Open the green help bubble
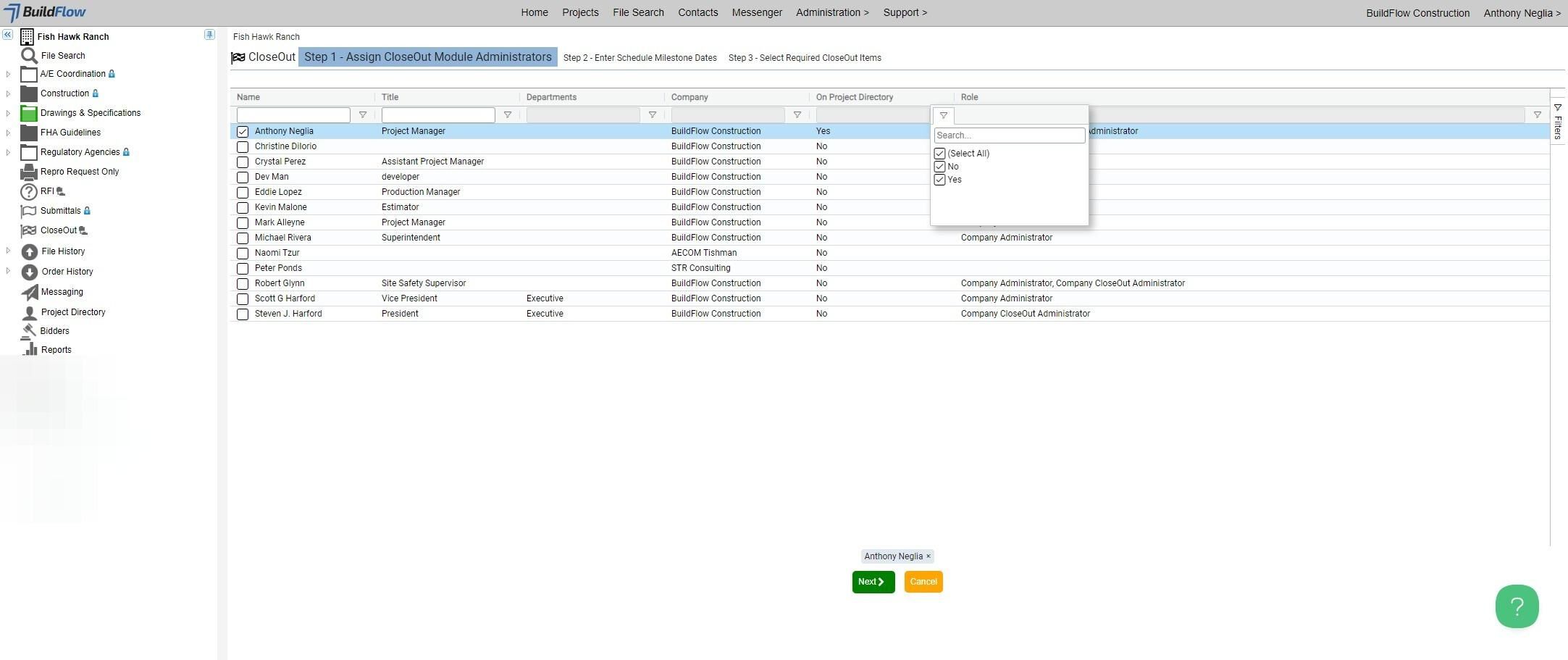The image size is (1568, 660). [1517, 606]
